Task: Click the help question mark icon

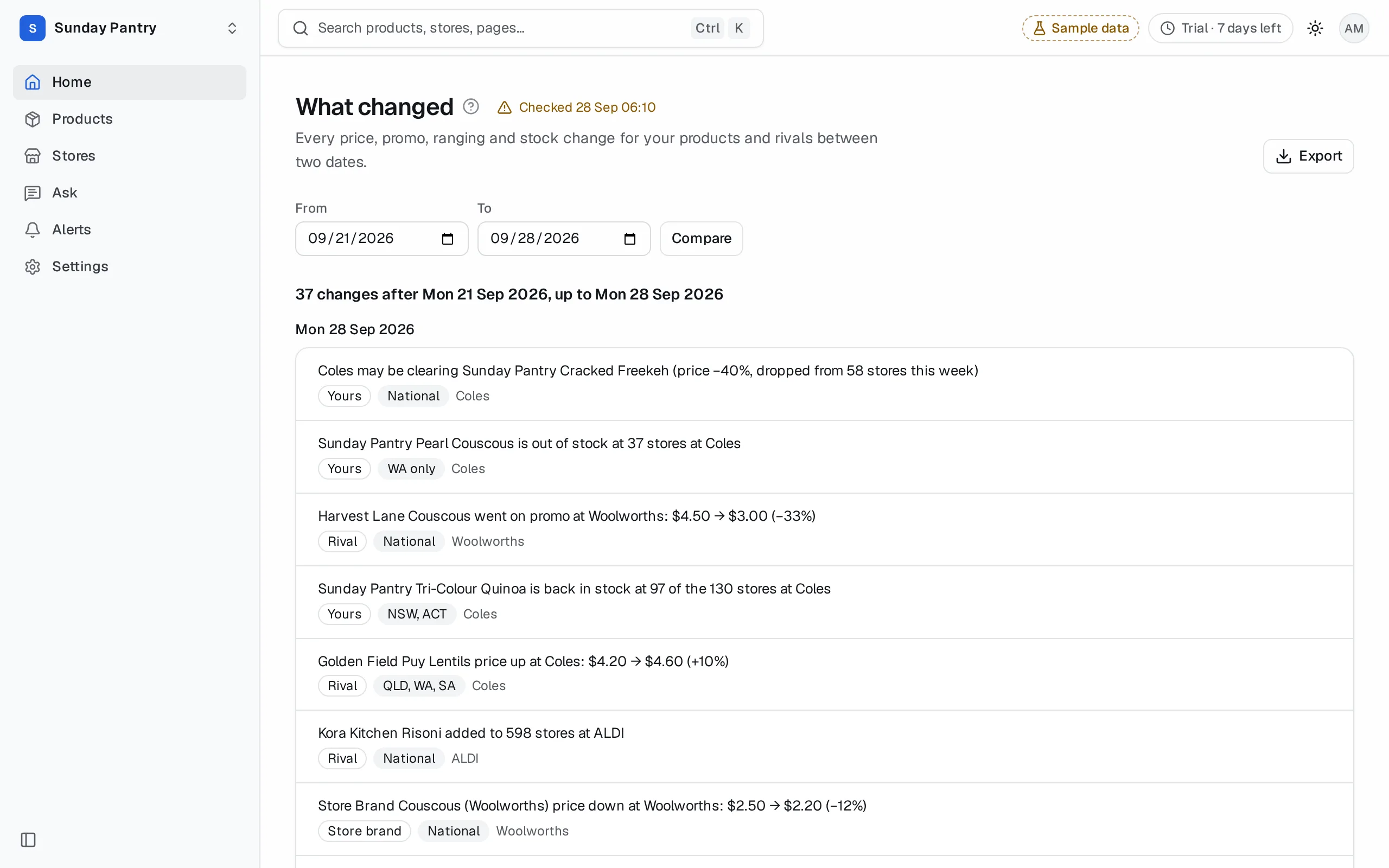Action: click(470, 107)
